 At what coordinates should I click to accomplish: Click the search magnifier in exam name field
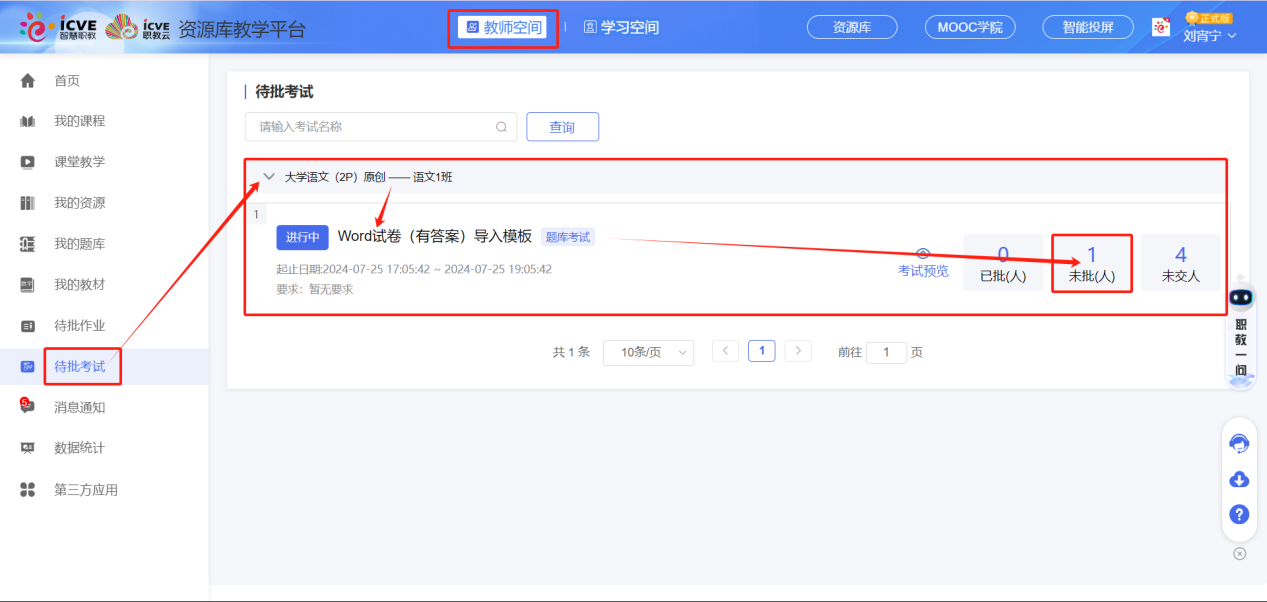tap(501, 127)
